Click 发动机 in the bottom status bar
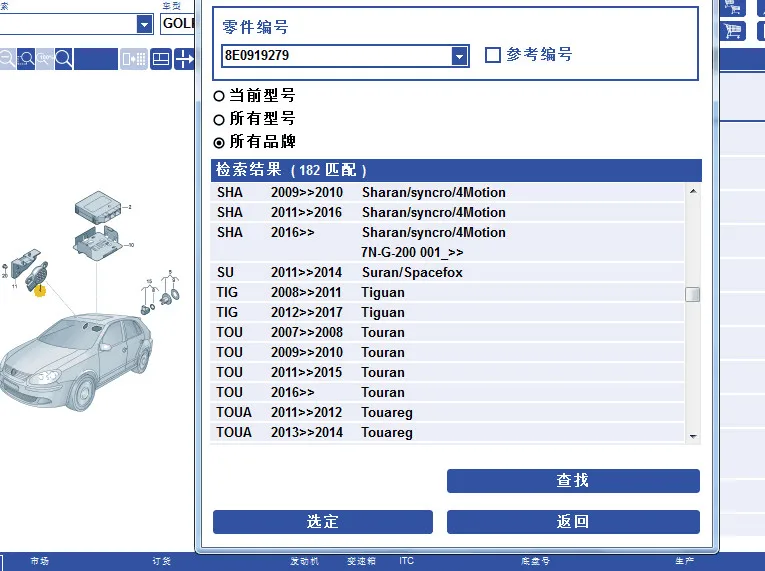This screenshot has height=571, width=765. pyautogui.click(x=304, y=561)
